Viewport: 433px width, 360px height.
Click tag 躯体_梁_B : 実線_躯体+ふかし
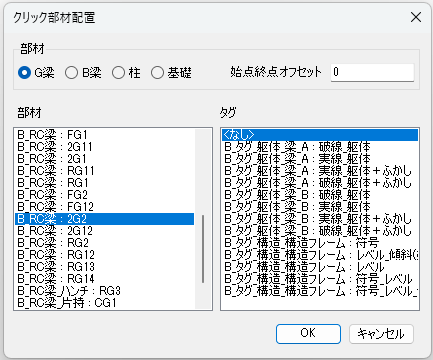(x=320, y=219)
